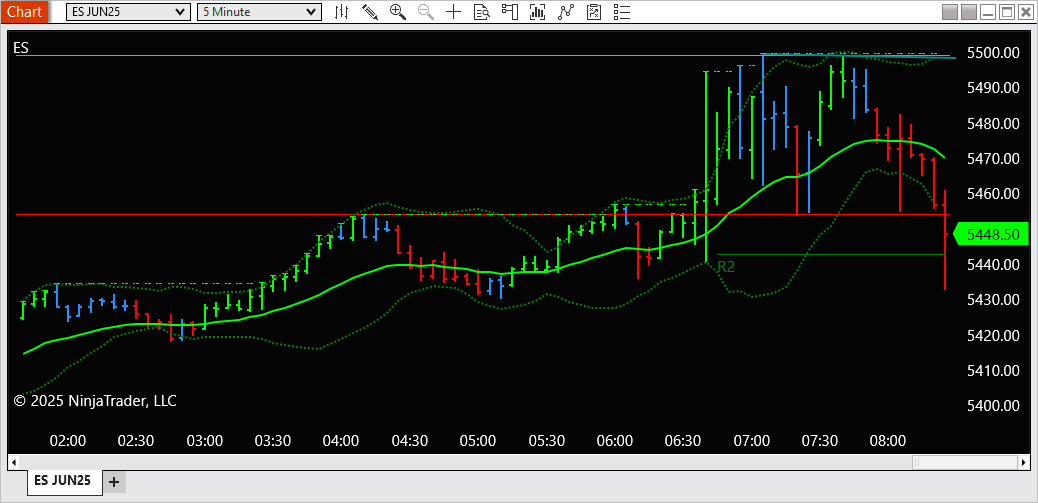Maximize the chart window

pos(1007,12)
